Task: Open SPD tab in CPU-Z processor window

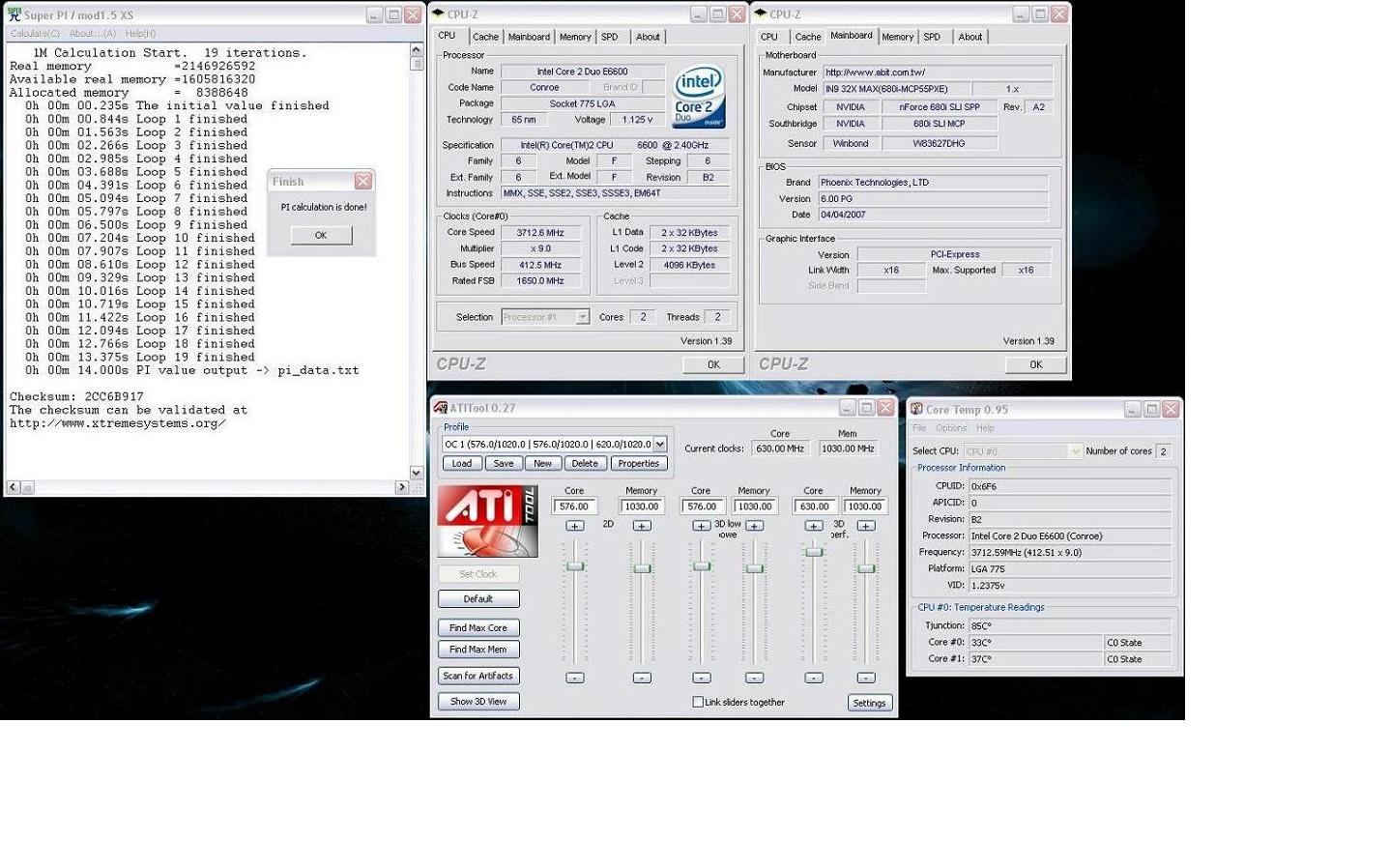Action: [610, 37]
